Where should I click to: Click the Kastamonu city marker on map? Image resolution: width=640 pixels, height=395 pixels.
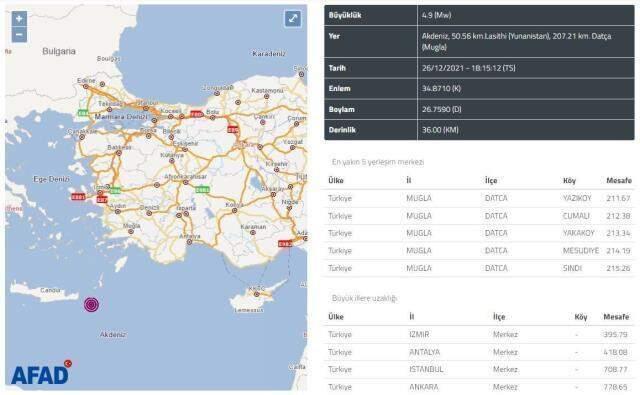click(x=267, y=97)
